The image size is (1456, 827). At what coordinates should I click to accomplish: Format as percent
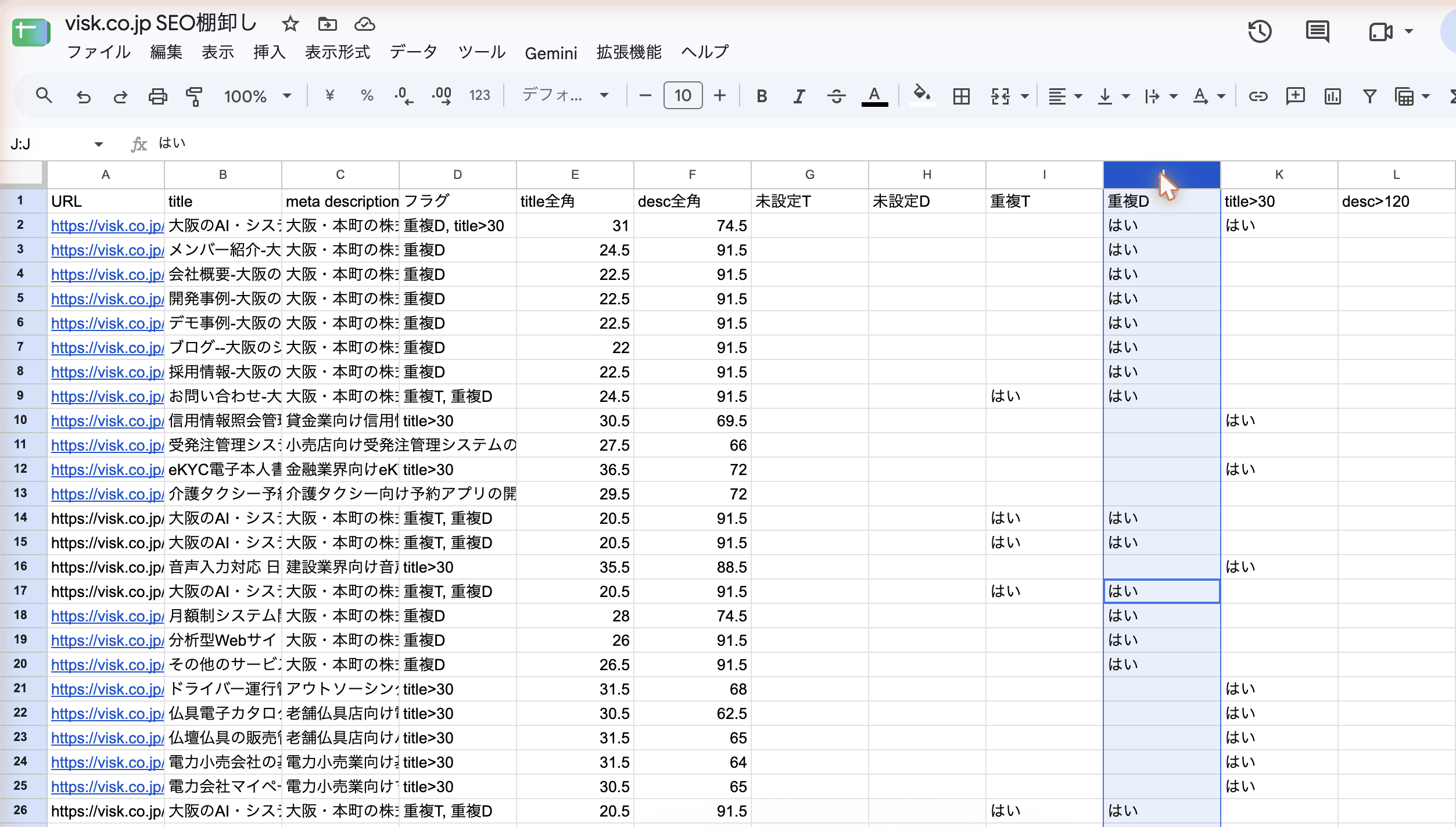pos(367,96)
